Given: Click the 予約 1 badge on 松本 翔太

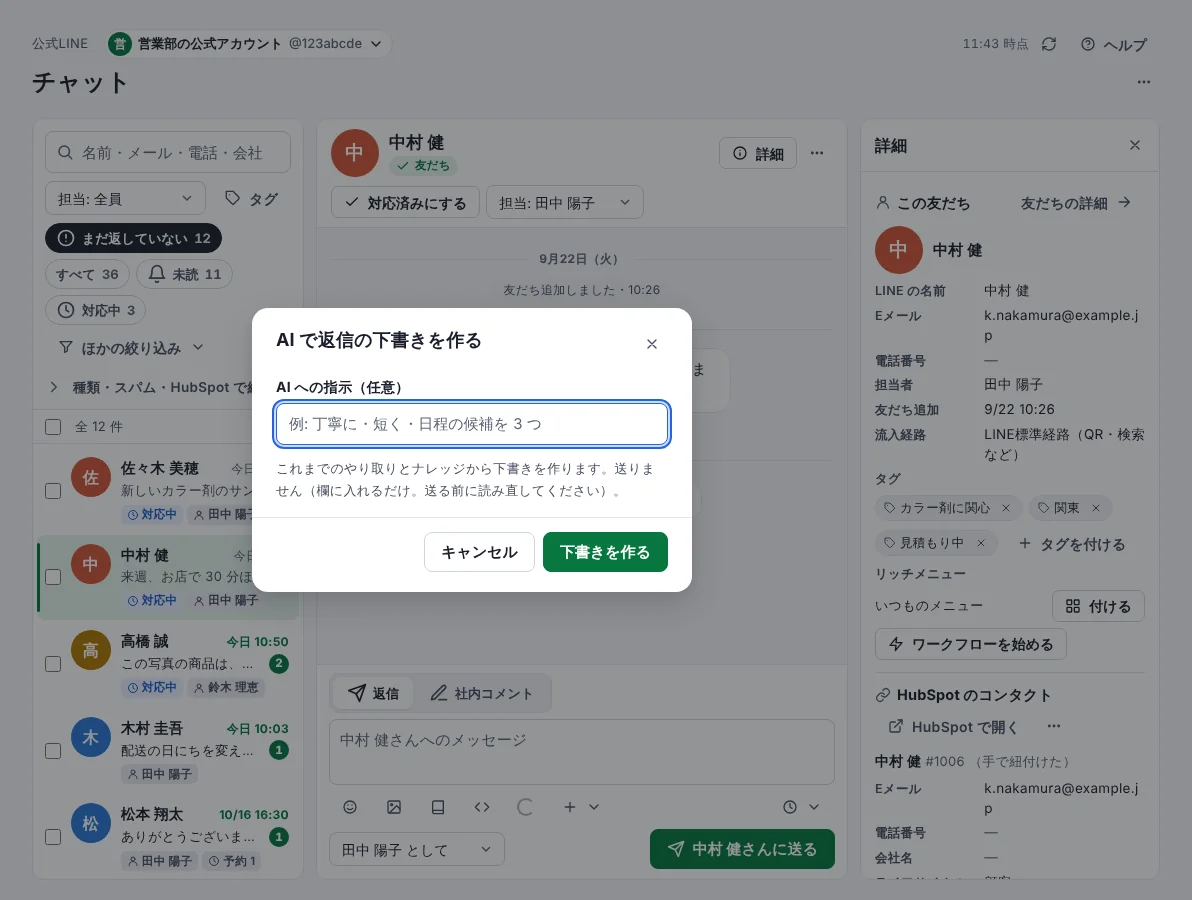Looking at the screenshot, I should point(232,860).
